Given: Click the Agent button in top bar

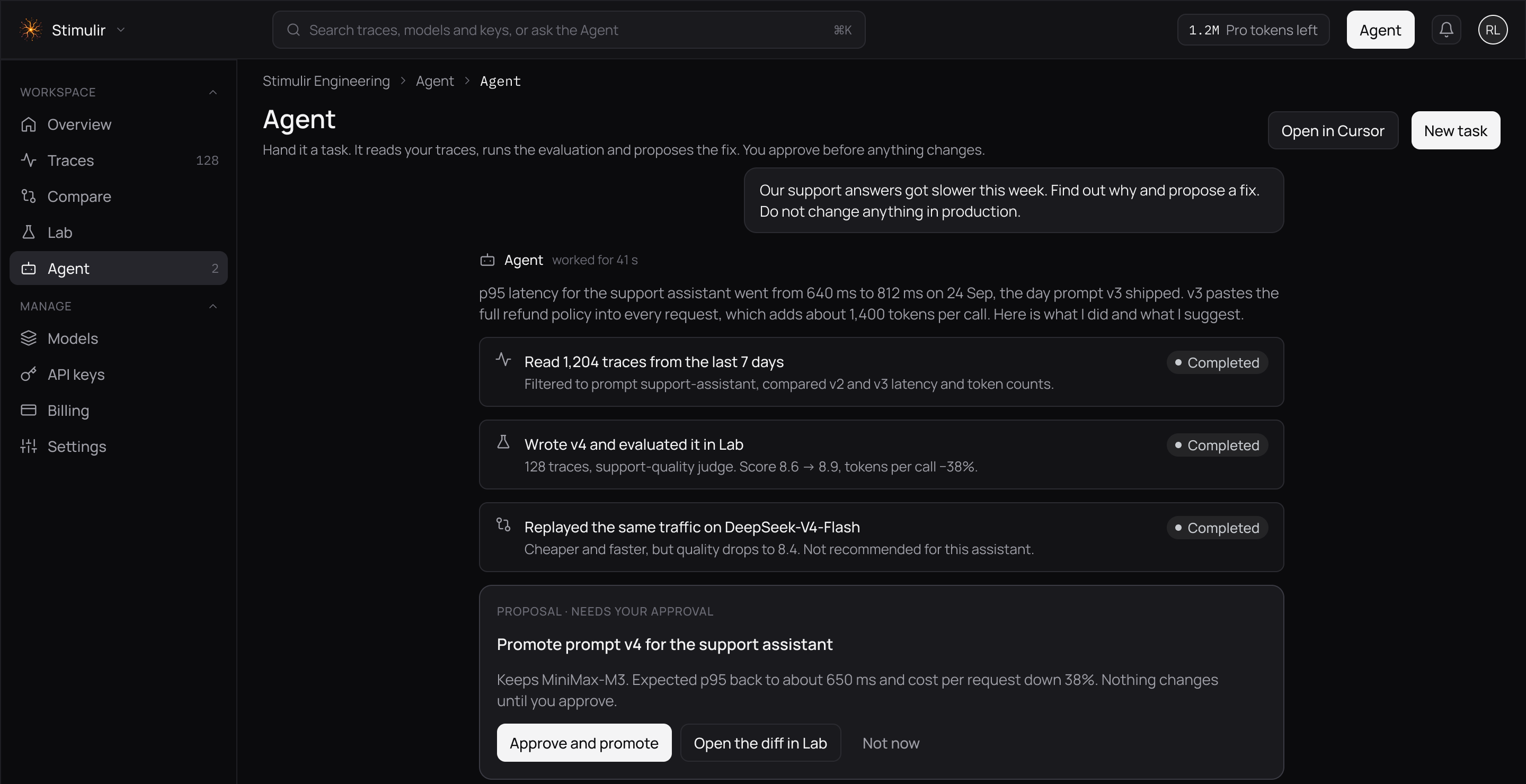Looking at the screenshot, I should click(x=1380, y=30).
